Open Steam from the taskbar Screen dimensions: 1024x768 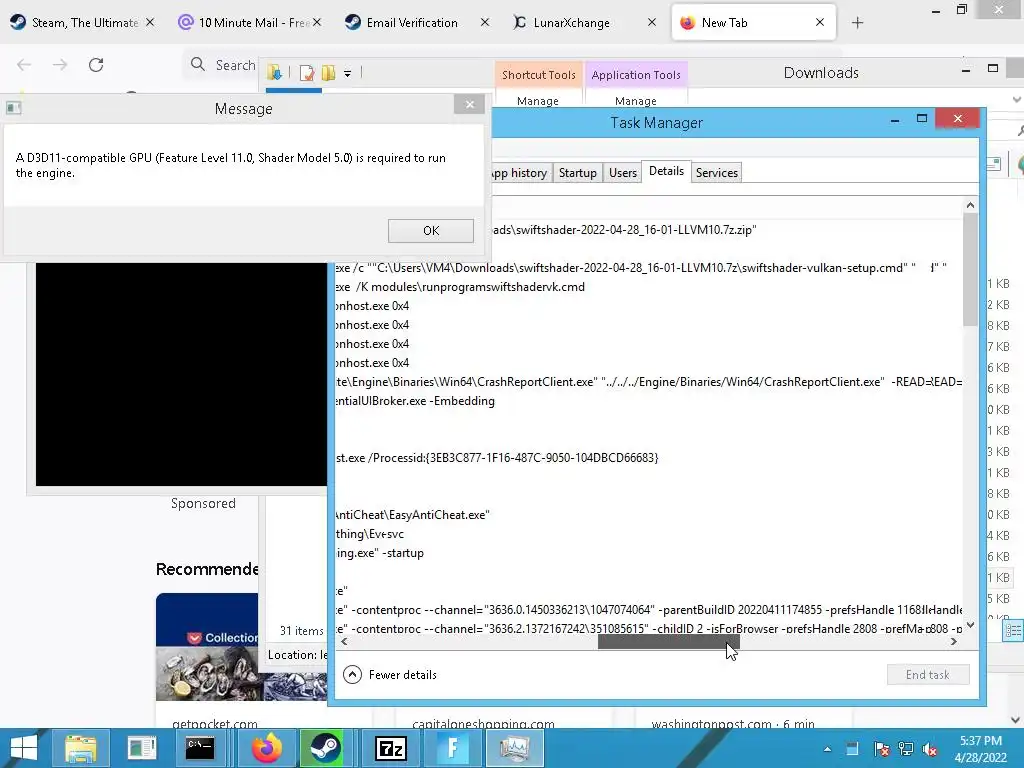[325, 748]
